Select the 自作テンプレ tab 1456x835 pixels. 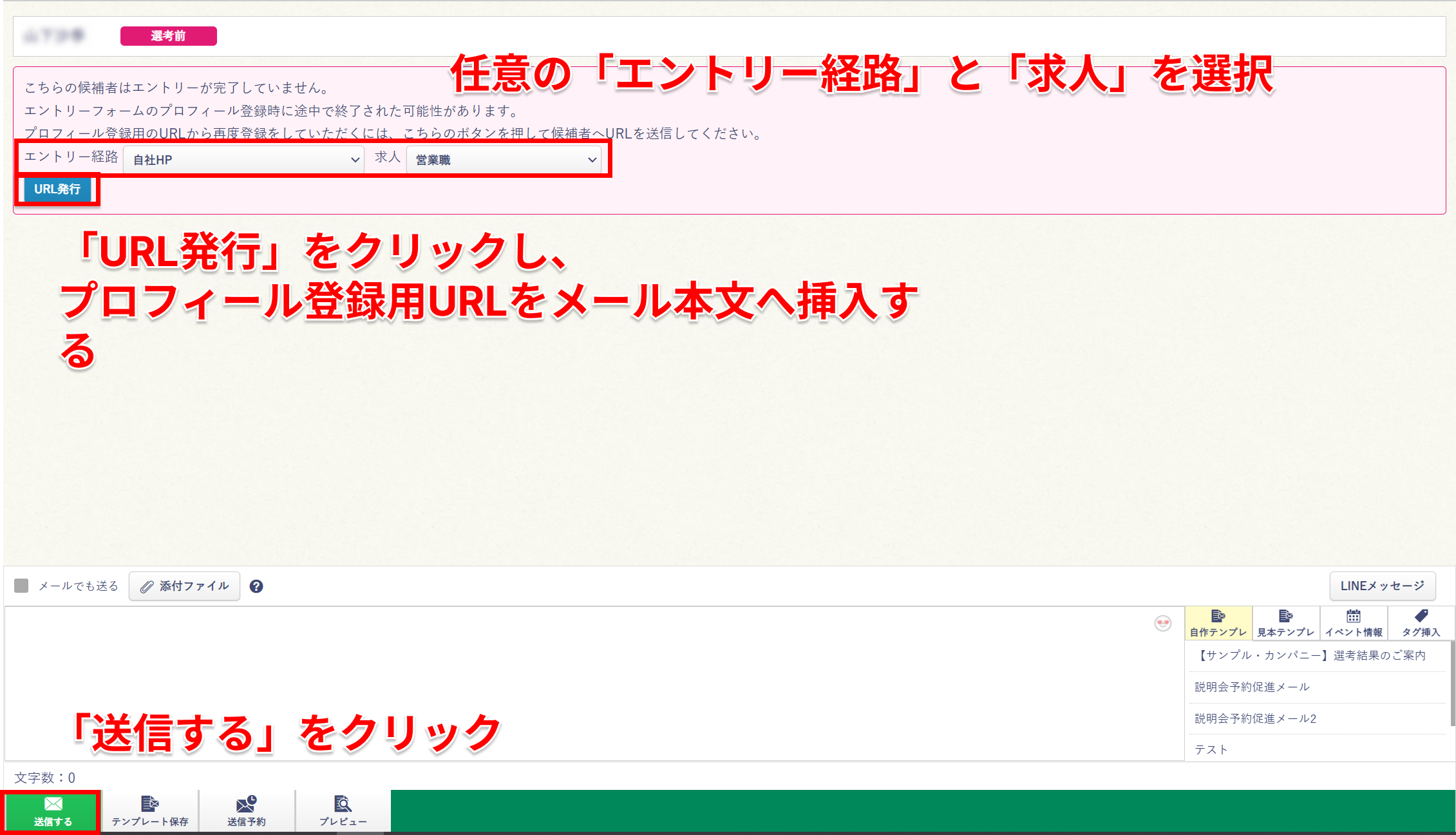pyautogui.click(x=1219, y=623)
